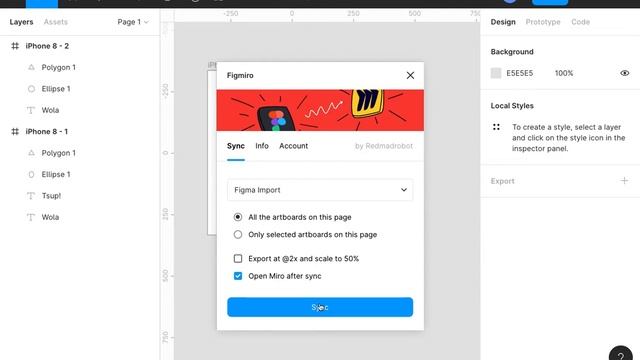This screenshot has width=640, height=360.
Task: Select Only selected artboards on this page
Action: point(238,235)
